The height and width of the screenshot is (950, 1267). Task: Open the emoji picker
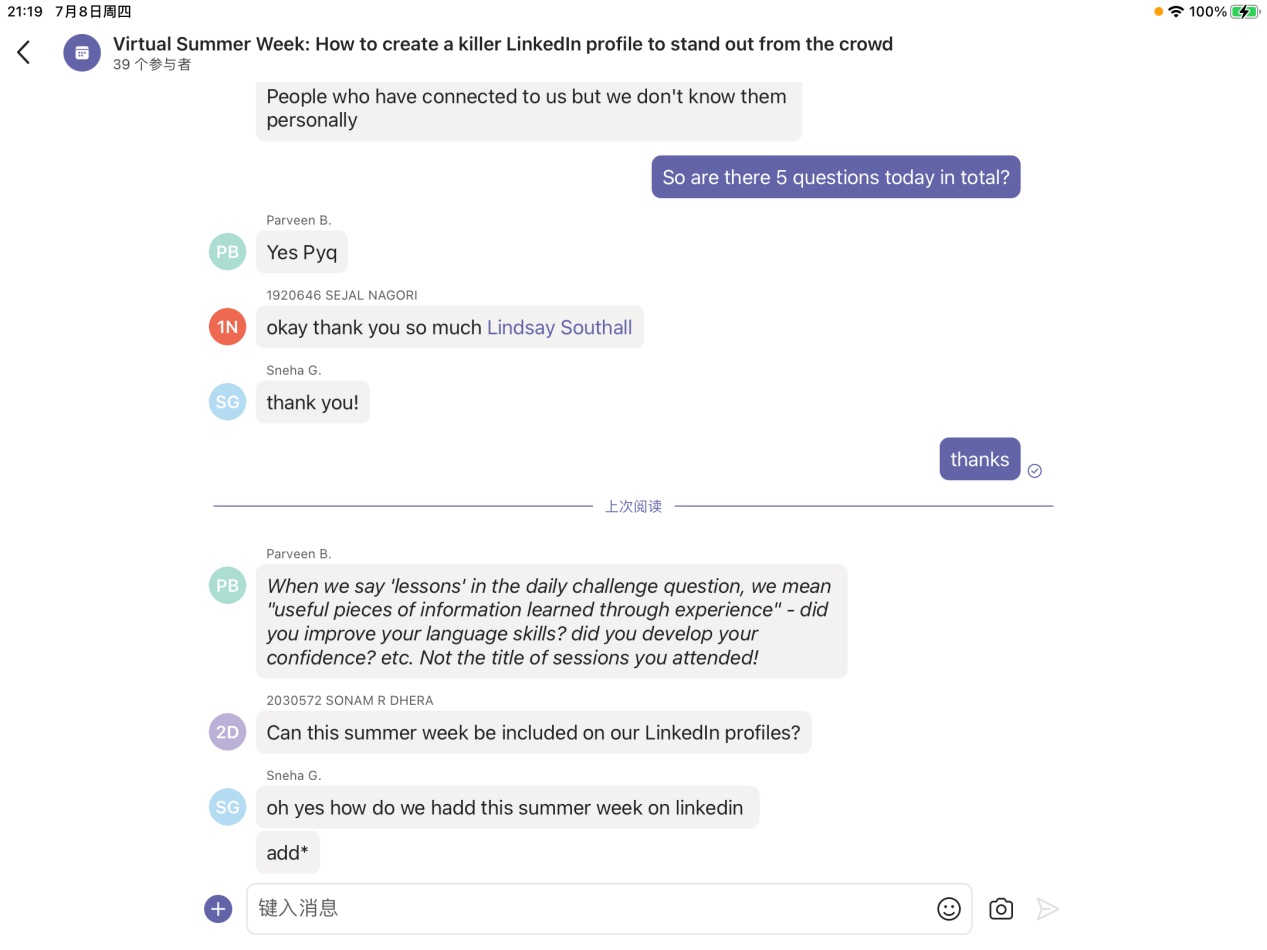pyautogui.click(x=948, y=909)
